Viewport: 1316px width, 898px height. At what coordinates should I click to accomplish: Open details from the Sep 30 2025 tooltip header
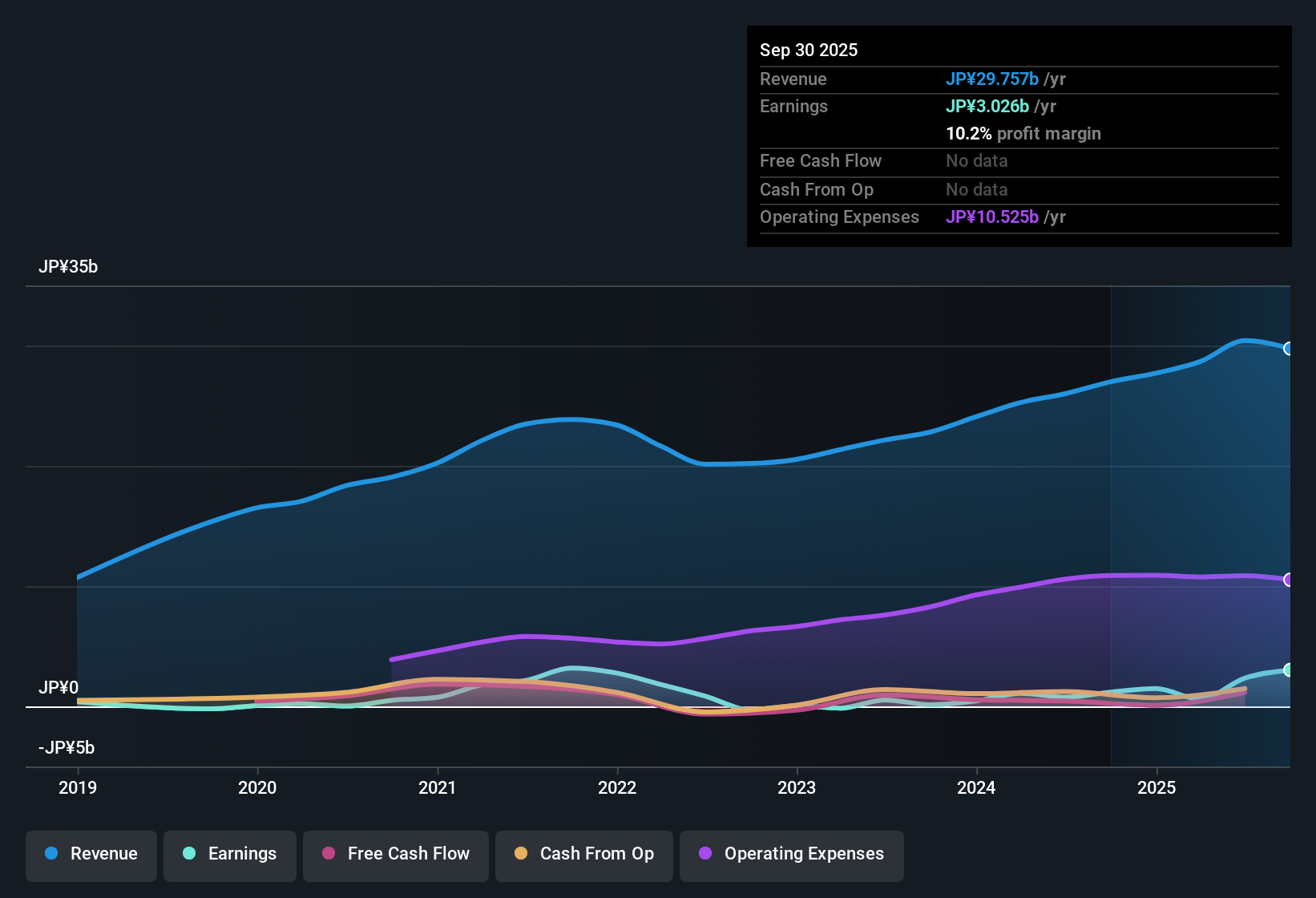(809, 50)
